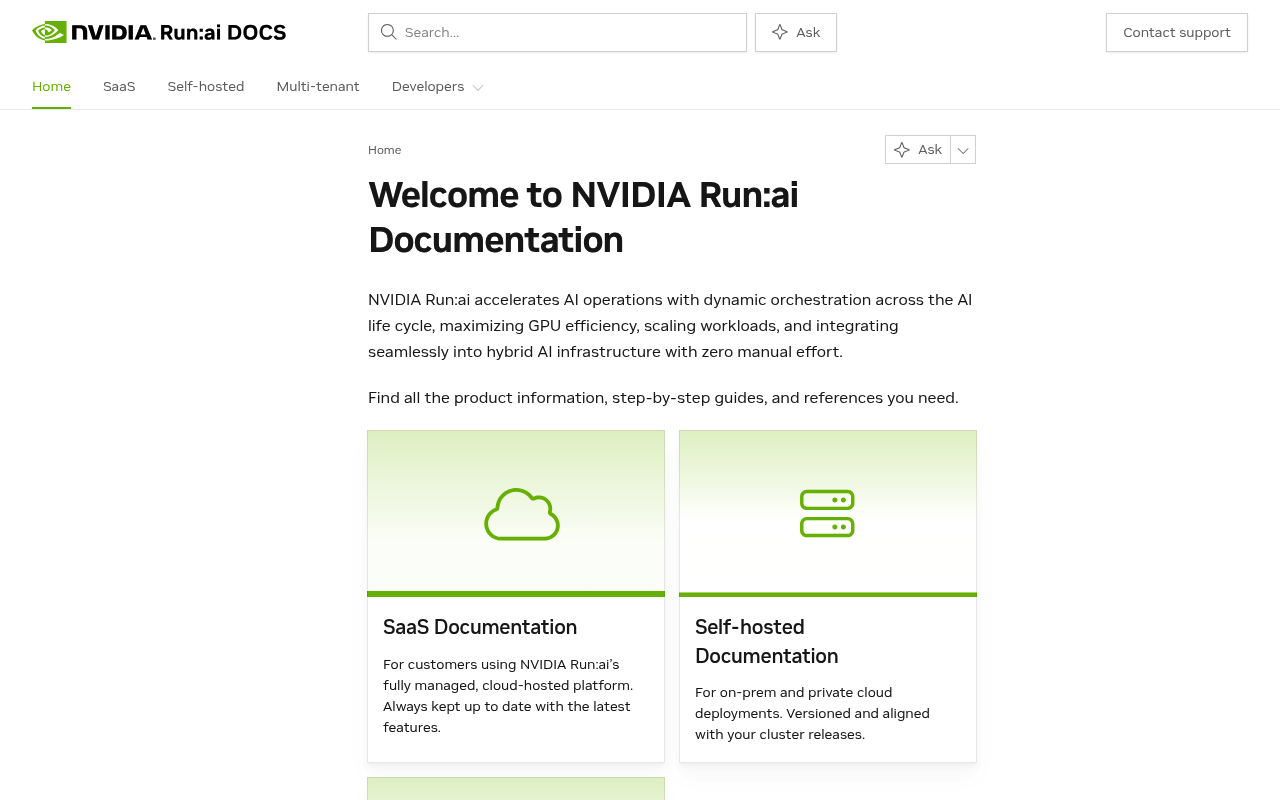Open the SaaS tab

coord(119,87)
